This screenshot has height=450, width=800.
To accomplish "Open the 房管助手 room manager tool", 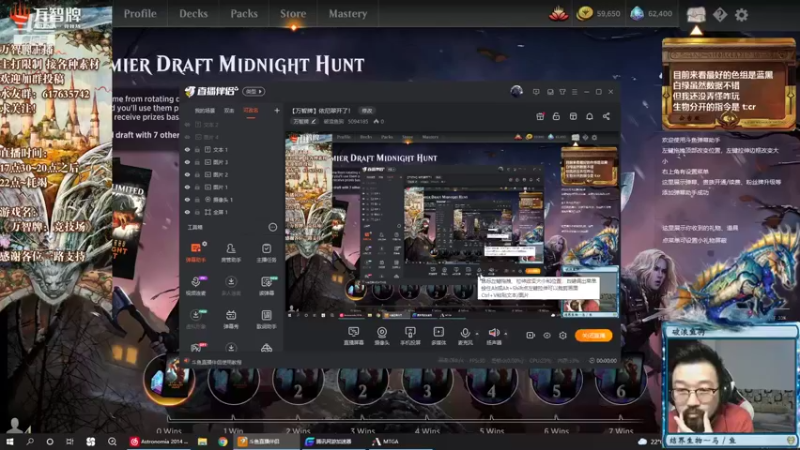I will (x=231, y=252).
